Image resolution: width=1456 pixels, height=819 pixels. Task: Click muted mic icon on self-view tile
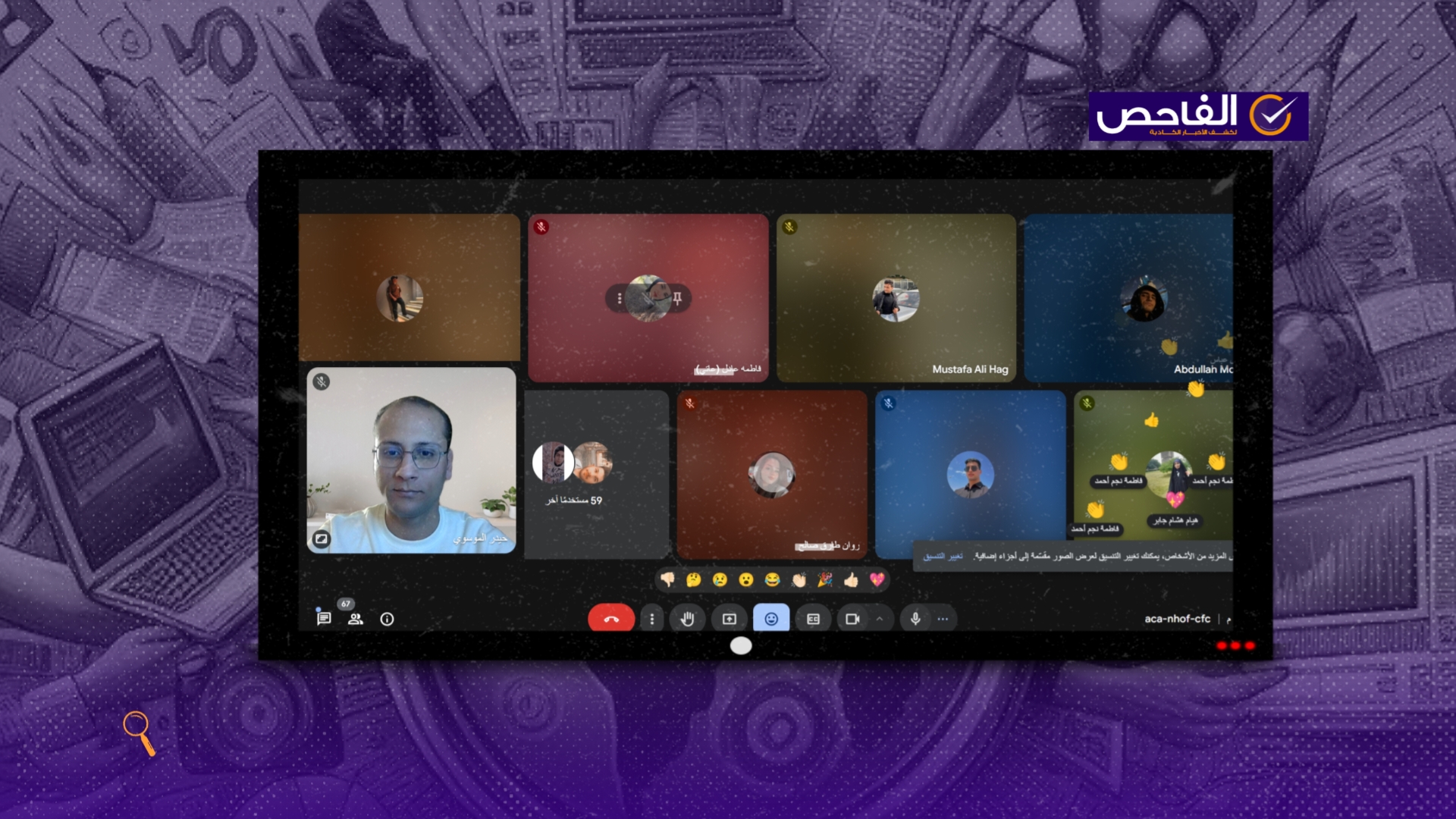coord(322,381)
